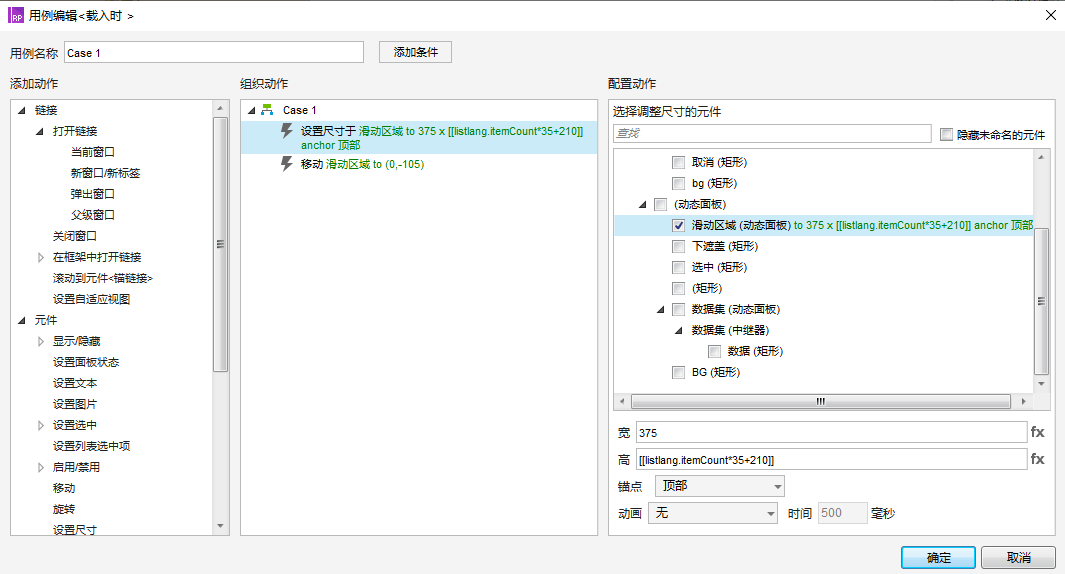Click the 添加动作 list vertical scrollbar
The image size is (1065, 574).
pyautogui.click(x=220, y=245)
